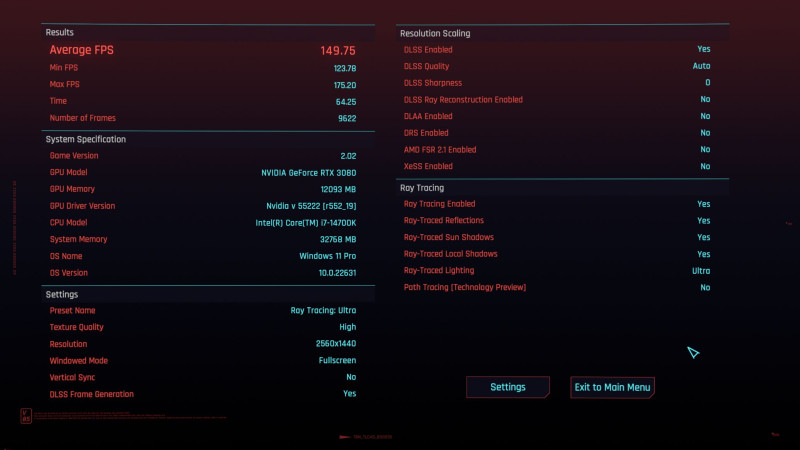Click the Resolution Scaling header

click(x=435, y=33)
